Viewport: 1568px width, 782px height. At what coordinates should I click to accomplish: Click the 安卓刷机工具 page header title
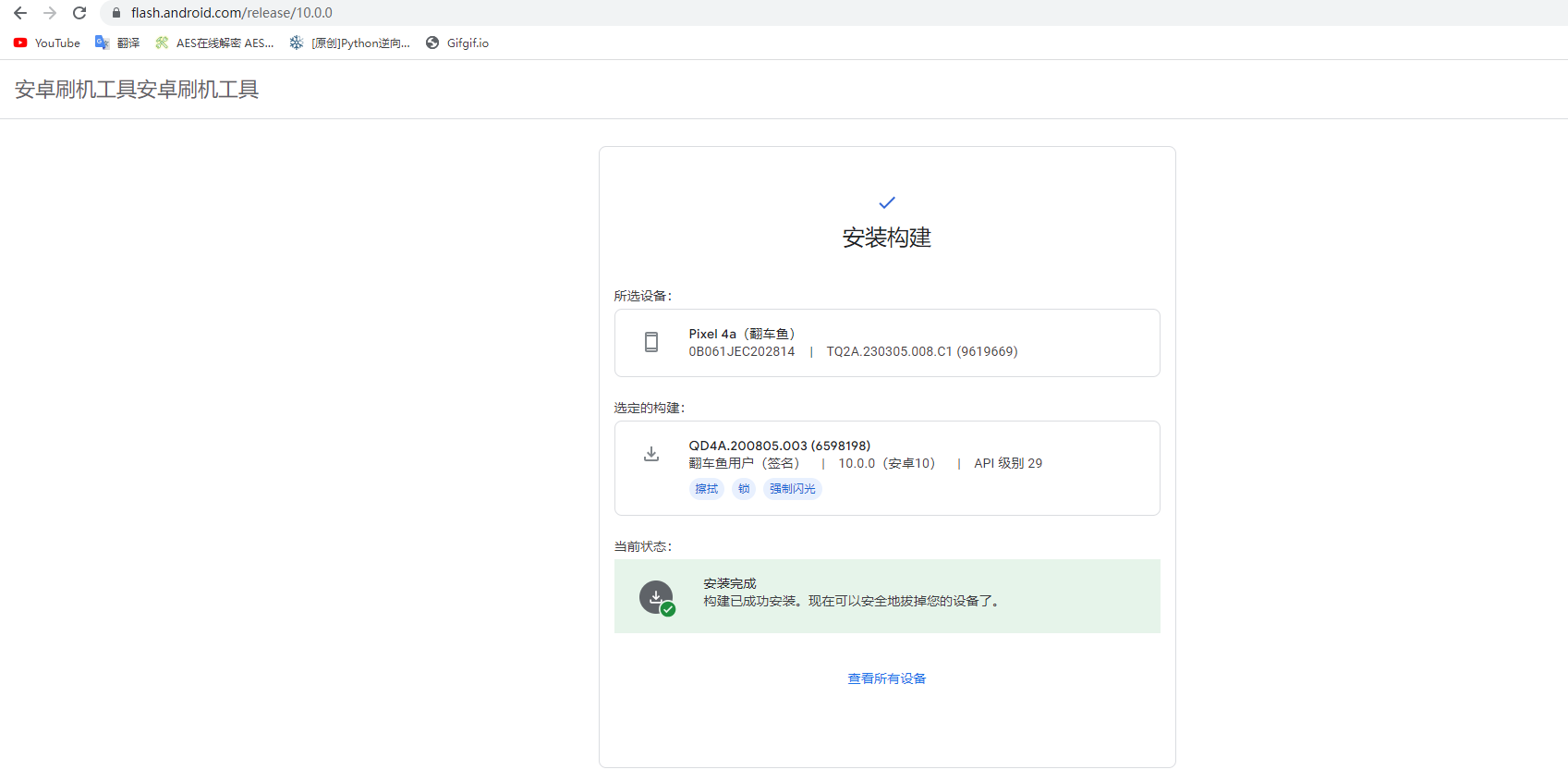coord(137,89)
